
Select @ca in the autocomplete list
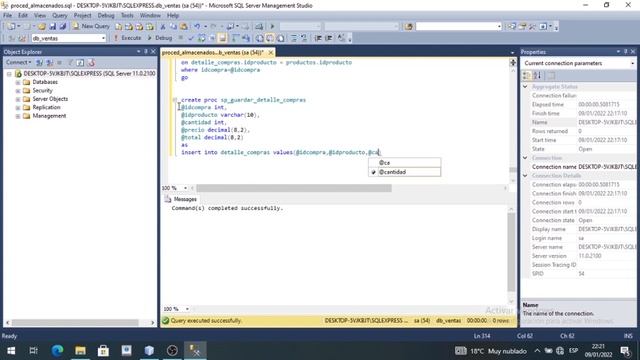click(x=404, y=163)
